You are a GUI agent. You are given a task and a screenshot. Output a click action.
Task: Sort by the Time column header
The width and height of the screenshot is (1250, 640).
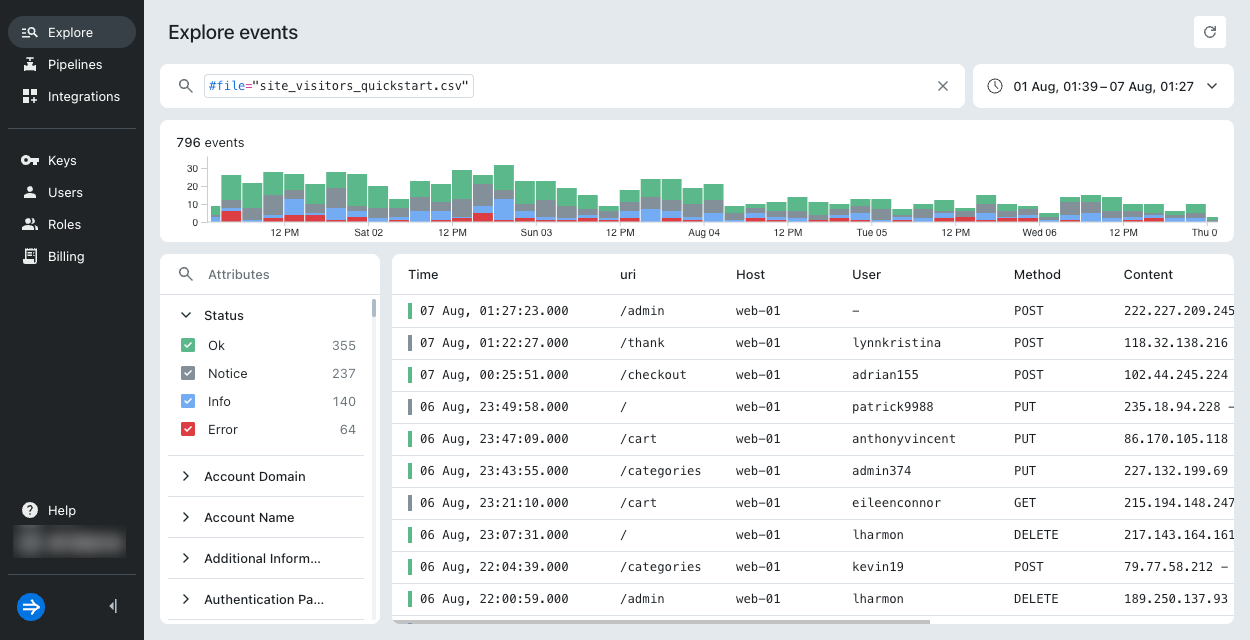click(423, 274)
